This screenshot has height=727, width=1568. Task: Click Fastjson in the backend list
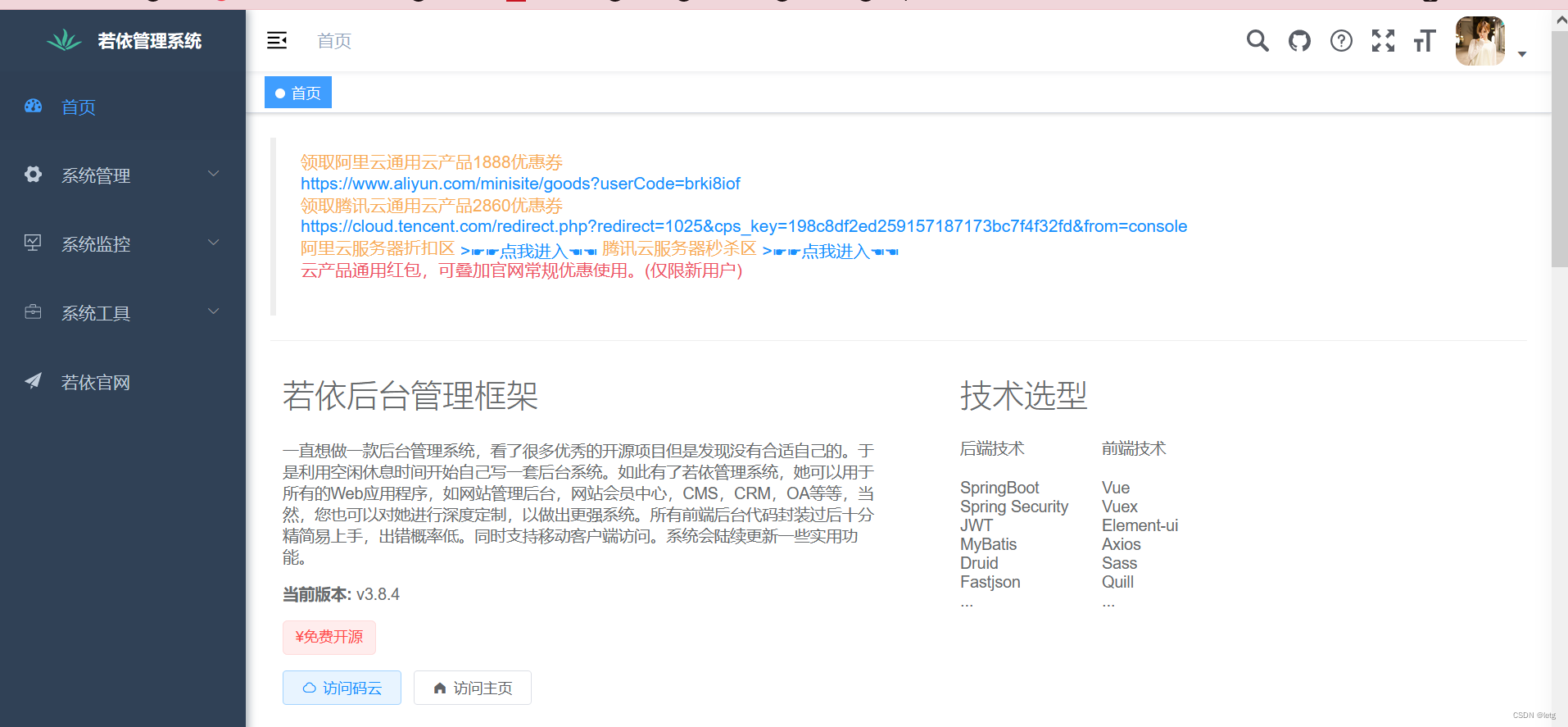(x=990, y=582)
